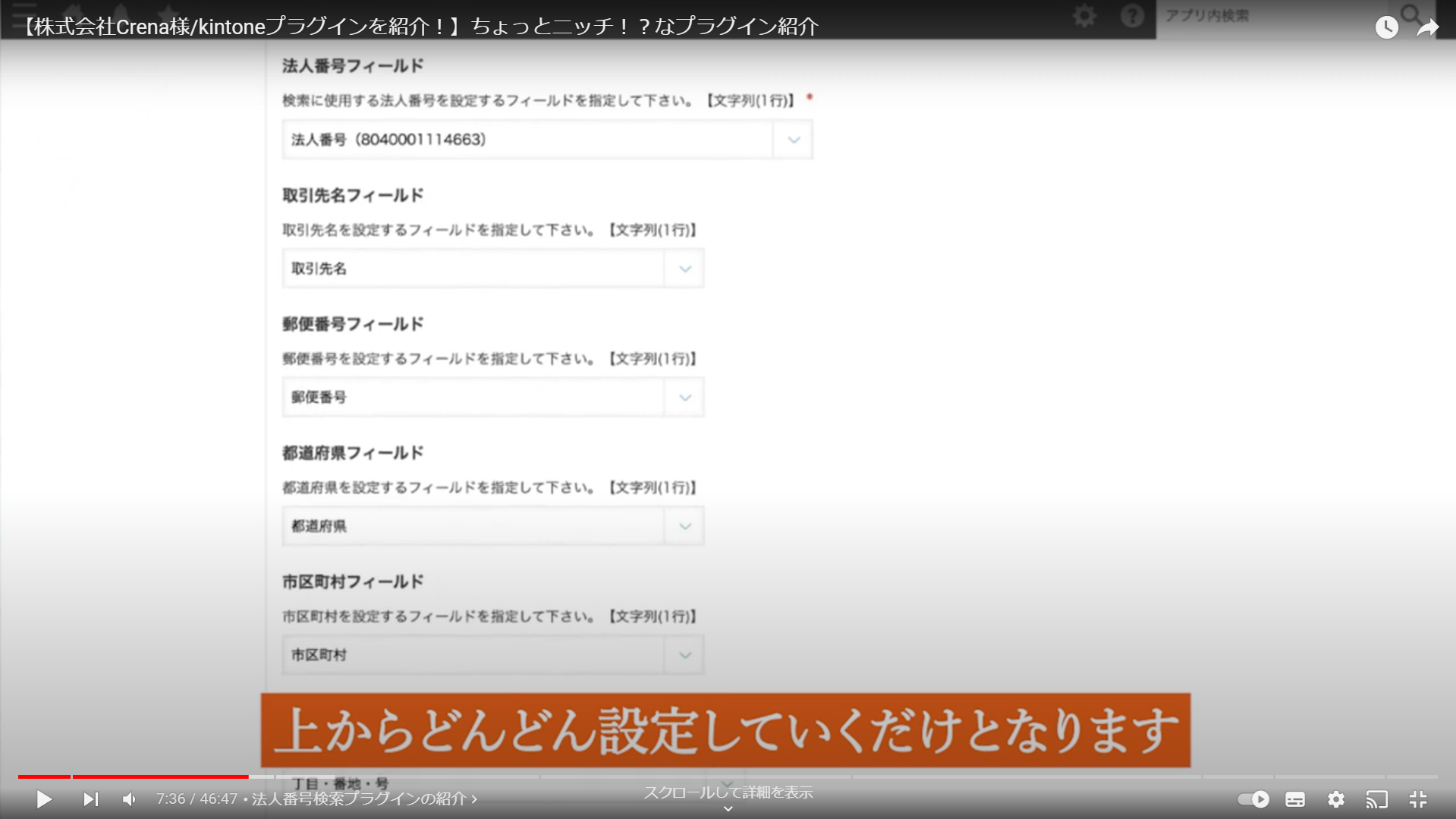1456x819 pixels.
Task: Toggle the autoplay switch
Action: point(1253,799)
